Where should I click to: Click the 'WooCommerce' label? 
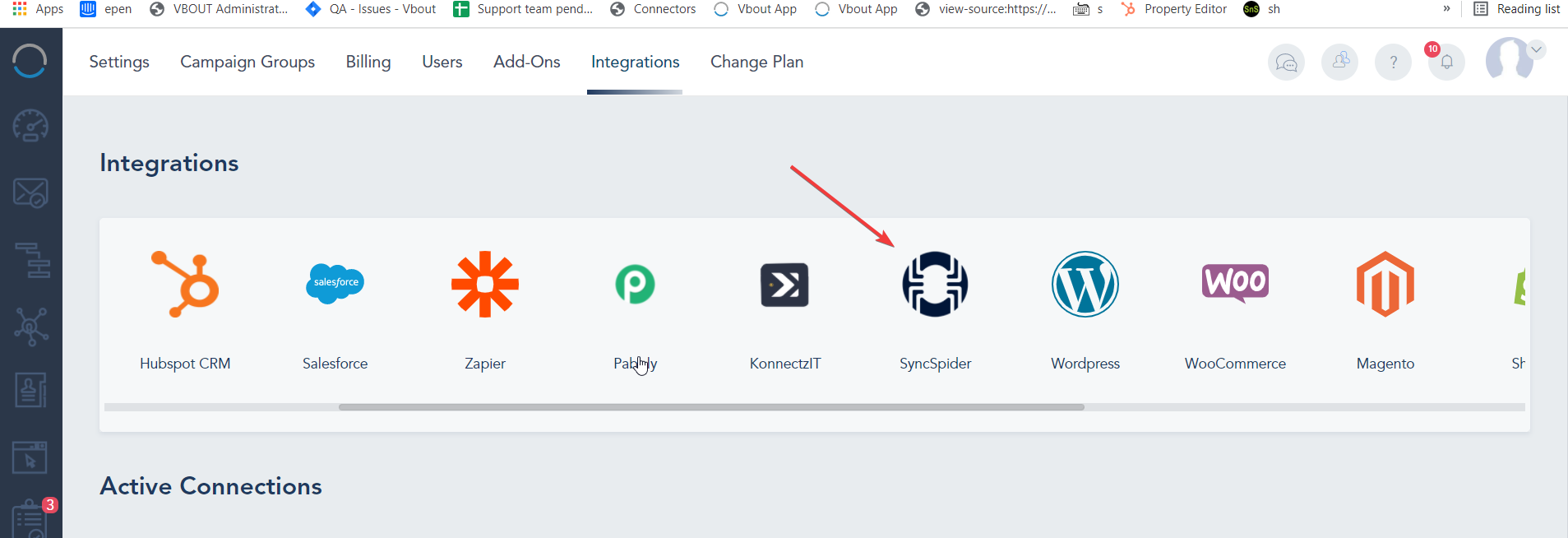pyautogui.click(x=1235, y=364)
